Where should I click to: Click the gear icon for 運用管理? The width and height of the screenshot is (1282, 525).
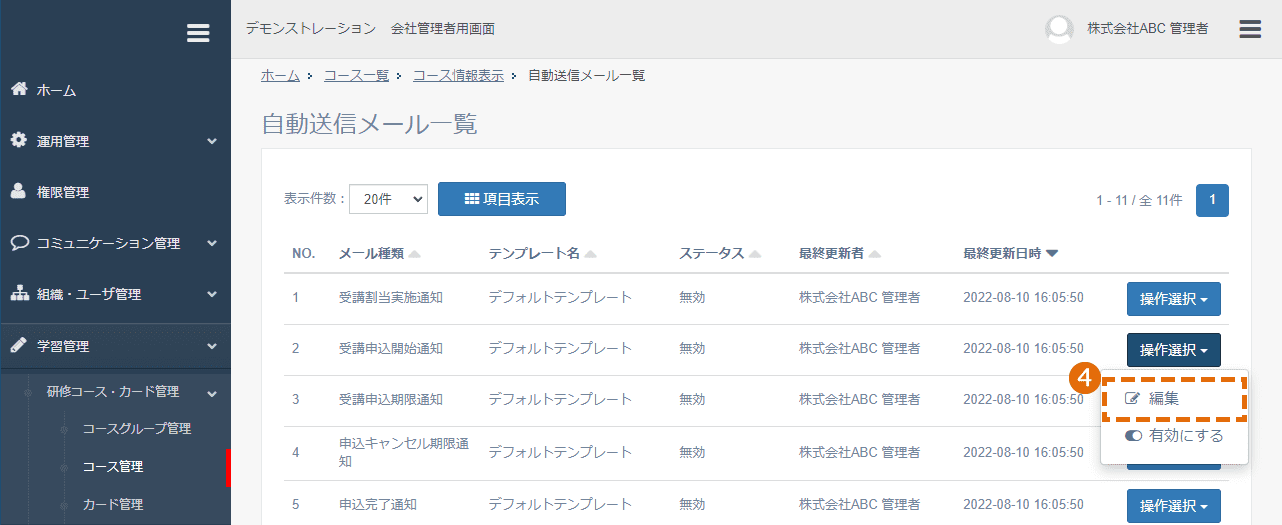[x=19, y=141]
